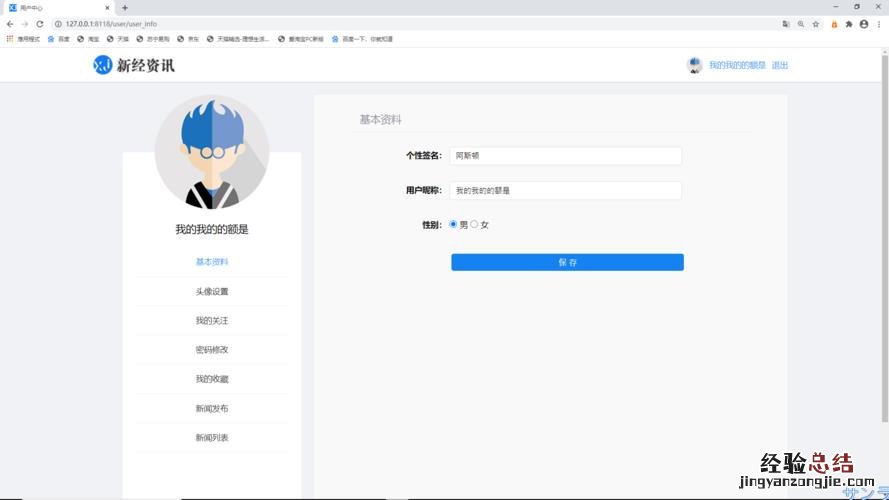Open the 京东 bookmark
Screen dimensions: 889x500
[188, 39]
